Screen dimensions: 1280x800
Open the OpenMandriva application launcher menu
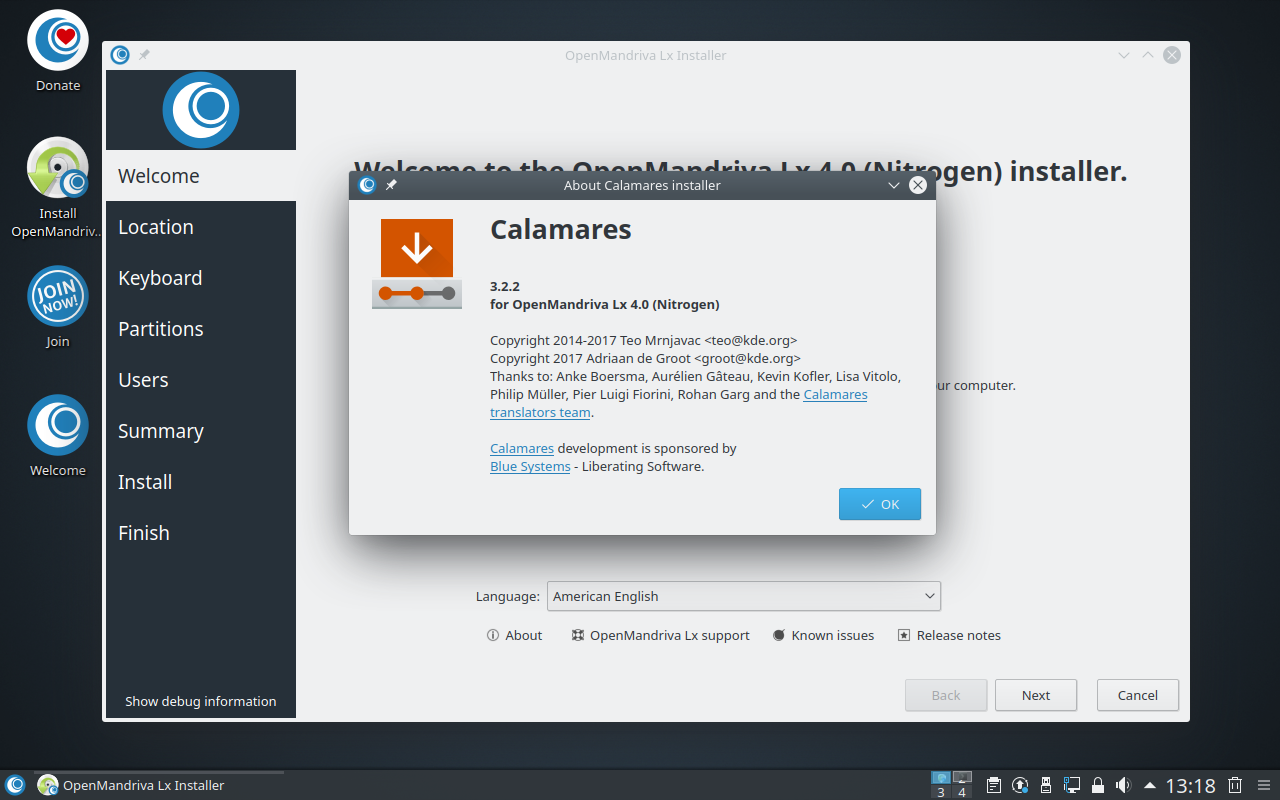[x=15, y=785]
